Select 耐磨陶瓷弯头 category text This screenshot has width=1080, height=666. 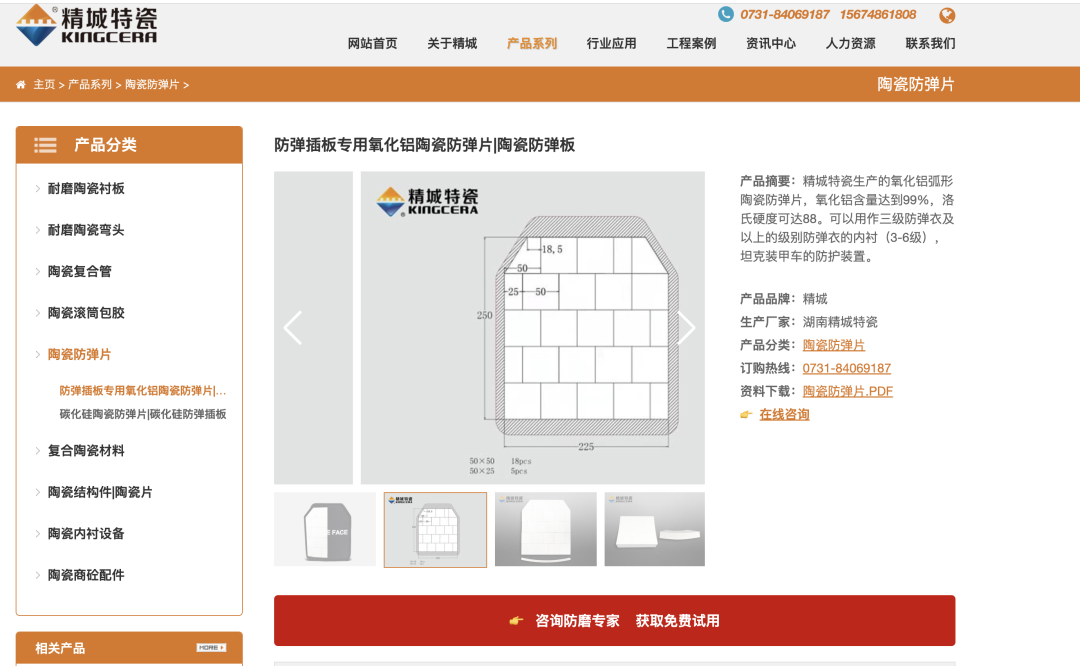click(x=86, y=230)
